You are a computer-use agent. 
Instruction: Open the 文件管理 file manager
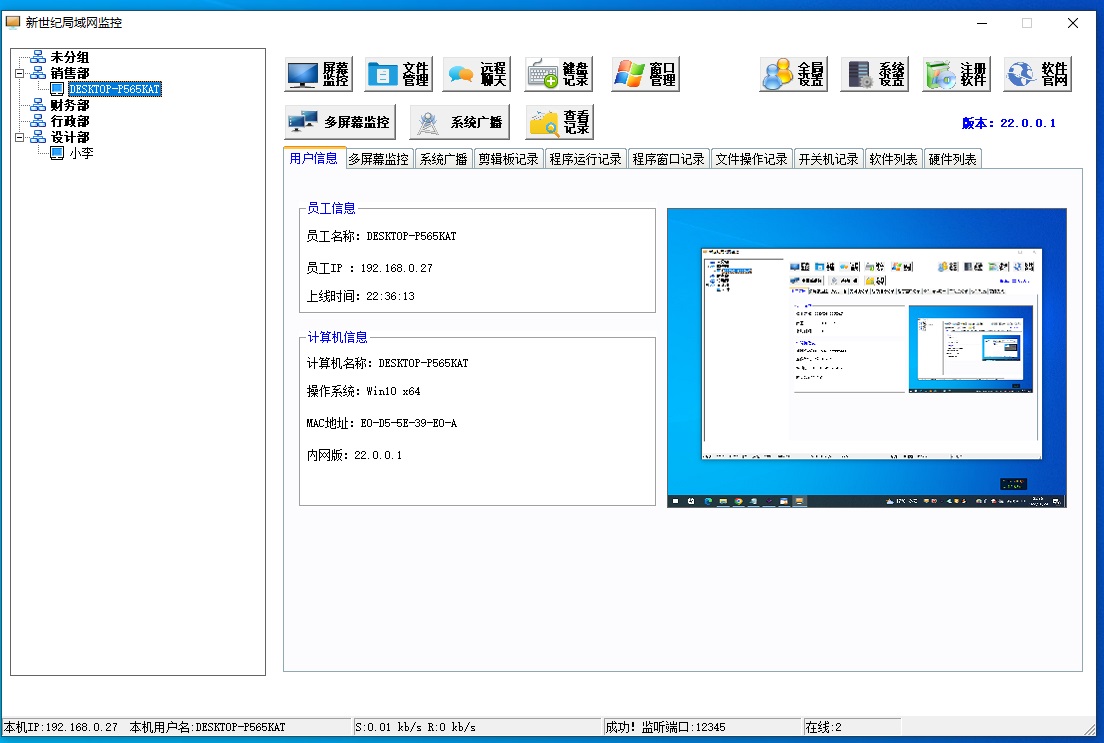point(398,74)
